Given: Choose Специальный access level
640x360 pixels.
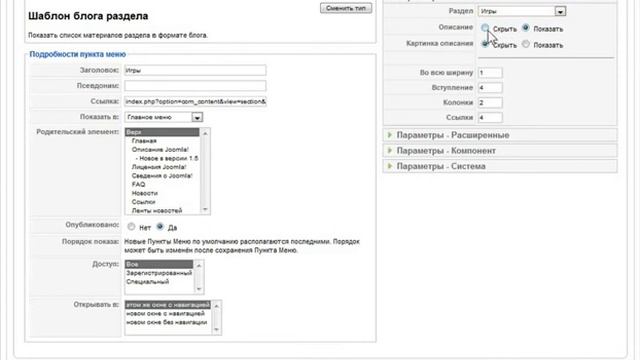Looking at the screenshot, I should (x=159, y=282).
